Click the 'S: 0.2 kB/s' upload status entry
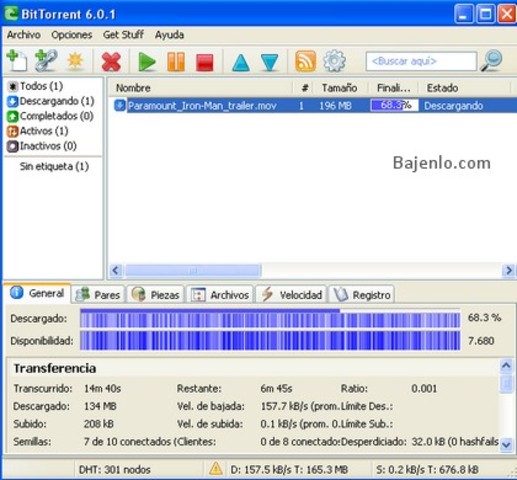This screenshot has width=517, height=480. click(x=427, y=470)
